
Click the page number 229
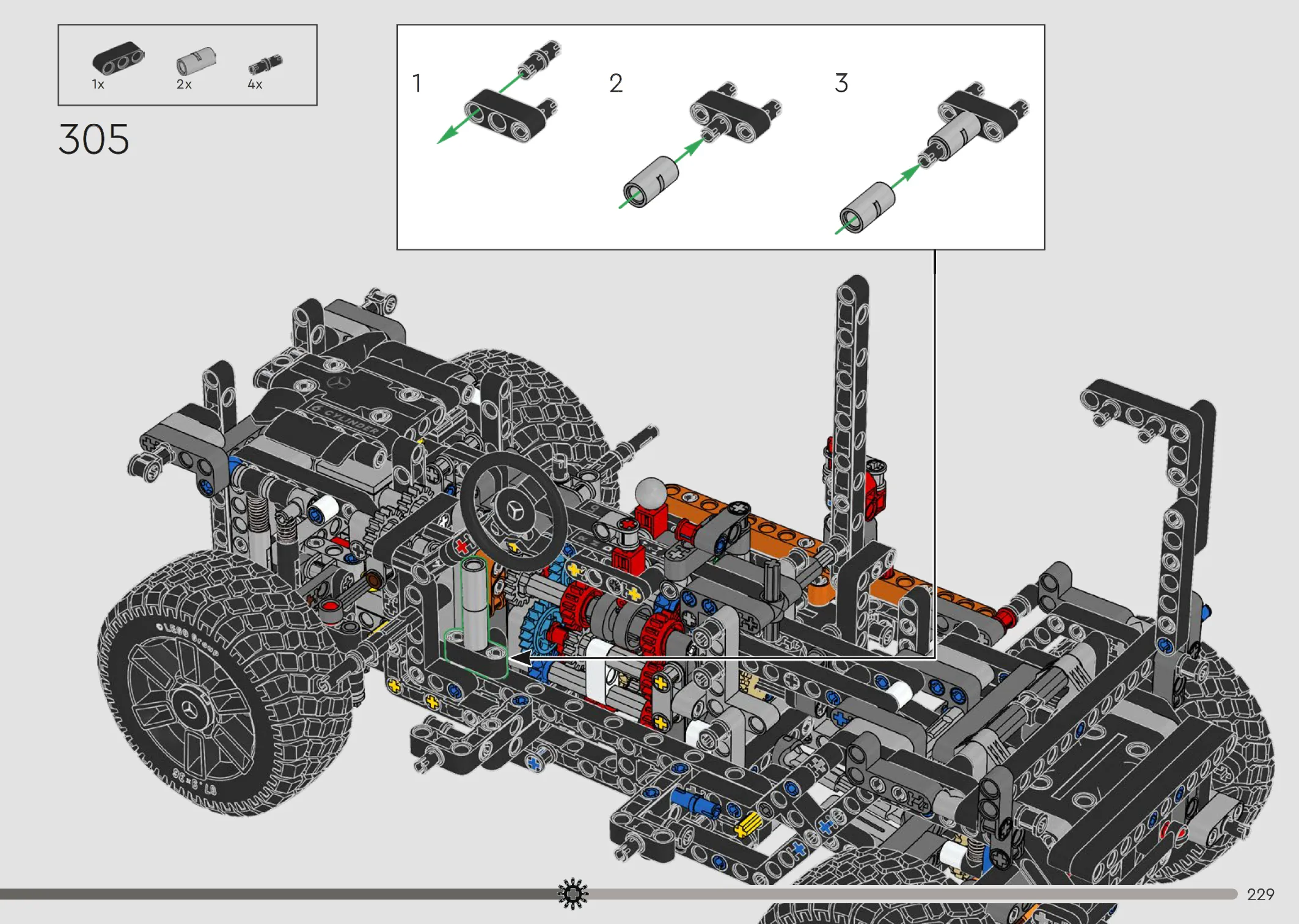click(x=1261, y=895)
